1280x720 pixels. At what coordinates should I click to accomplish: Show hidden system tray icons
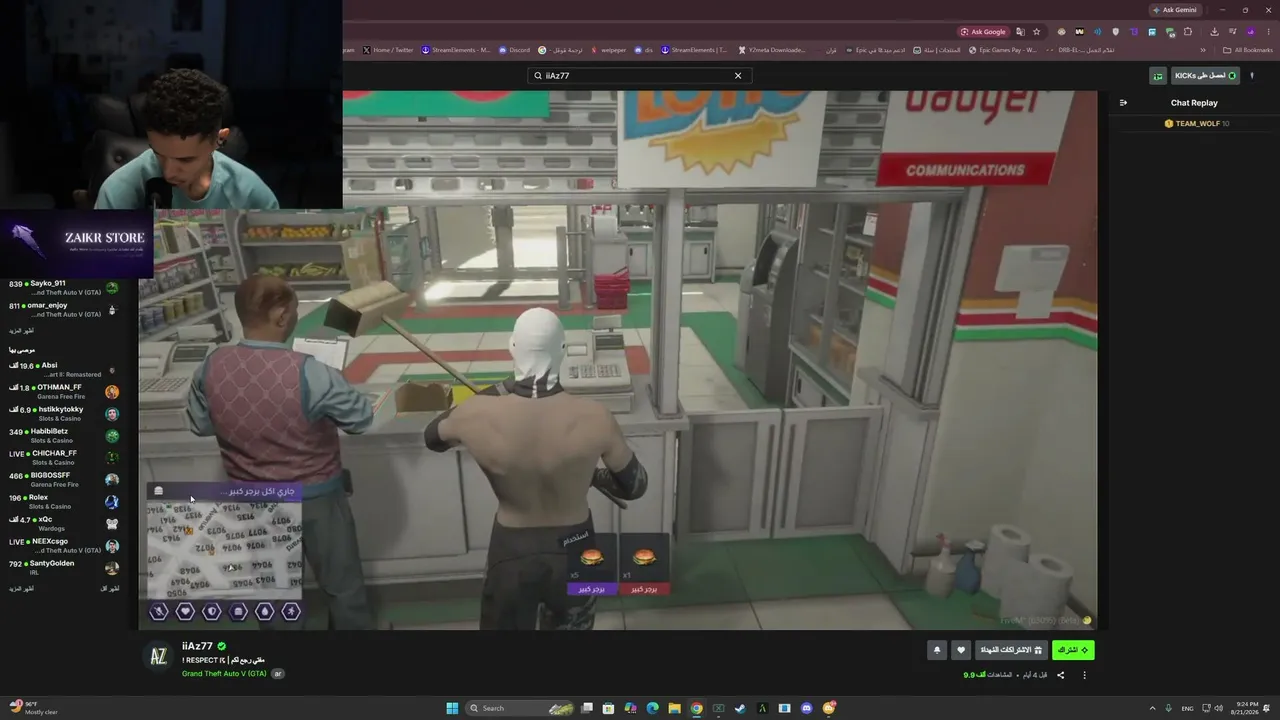[x=1152, y=708]
